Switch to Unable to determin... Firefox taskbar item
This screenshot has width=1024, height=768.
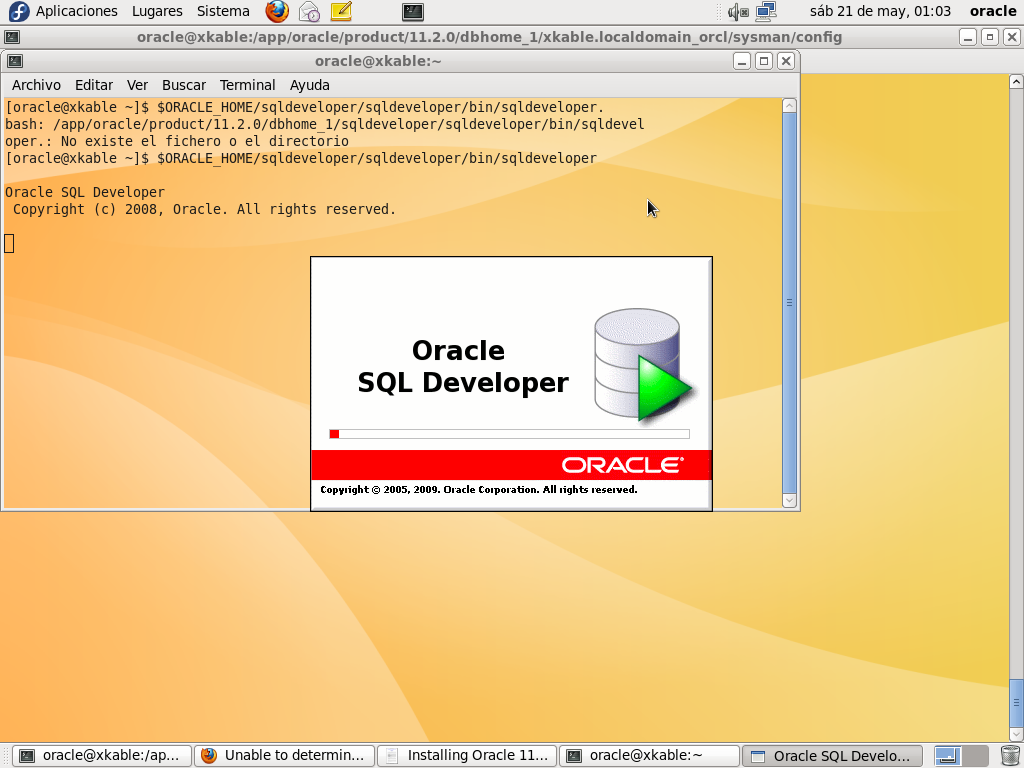point(285,756)
